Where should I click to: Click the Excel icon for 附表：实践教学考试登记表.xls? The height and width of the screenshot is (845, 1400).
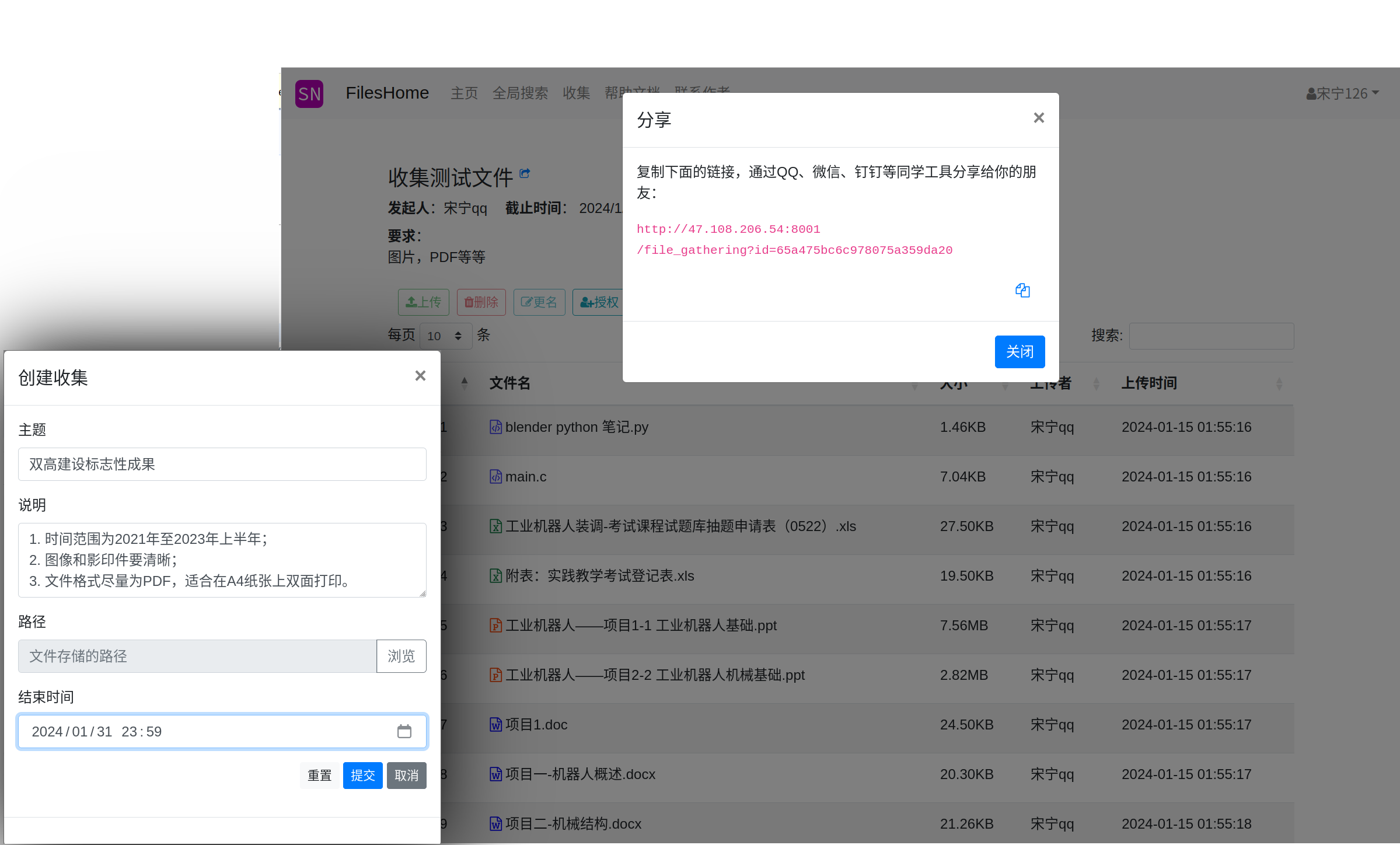(495, 576)
